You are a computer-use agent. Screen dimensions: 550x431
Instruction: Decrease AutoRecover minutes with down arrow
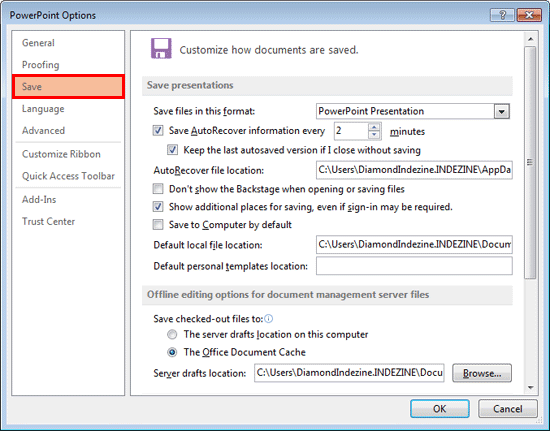pos(374,135)
